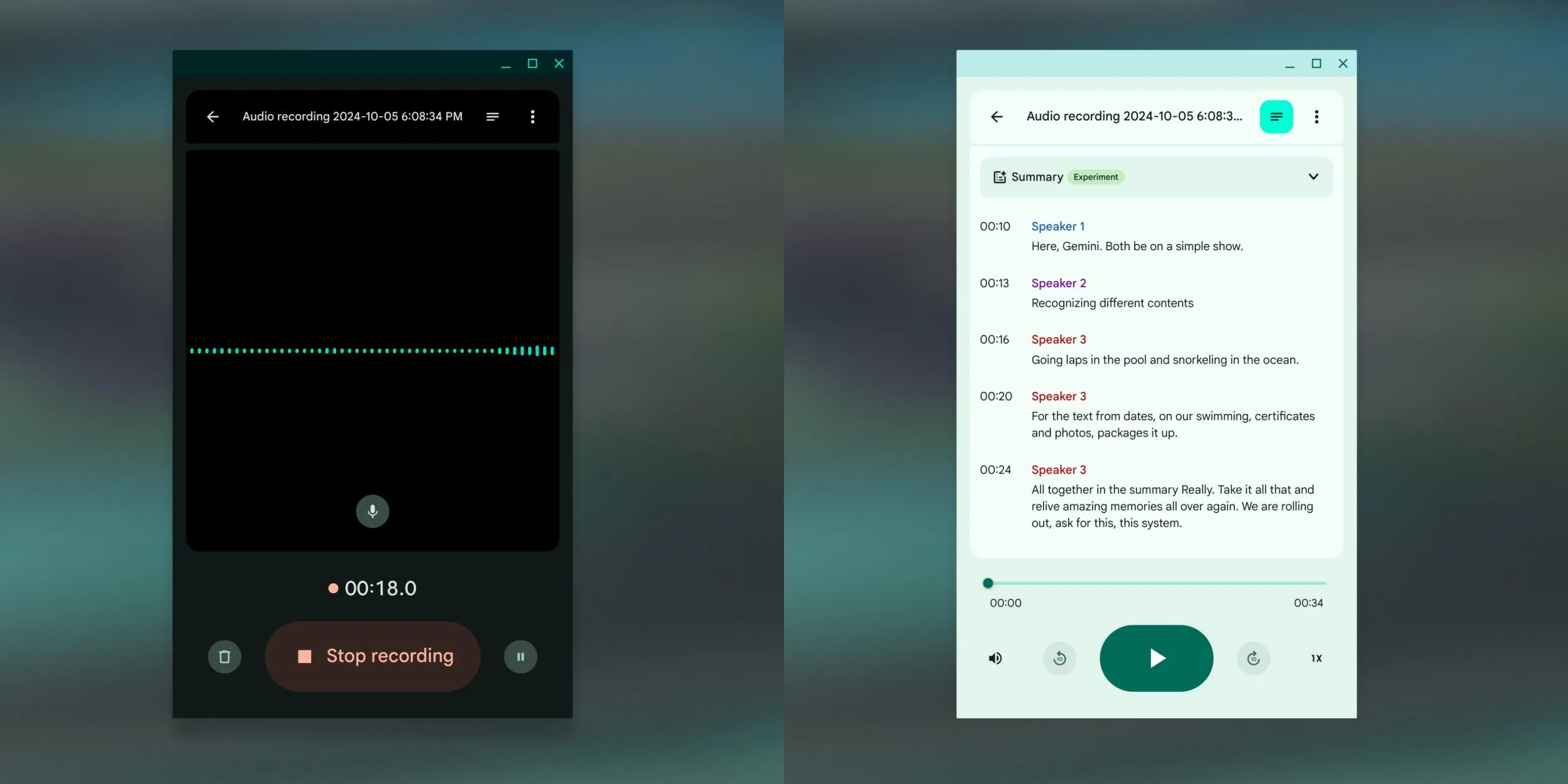Click the fast-forward button in transcript player

1253,658
